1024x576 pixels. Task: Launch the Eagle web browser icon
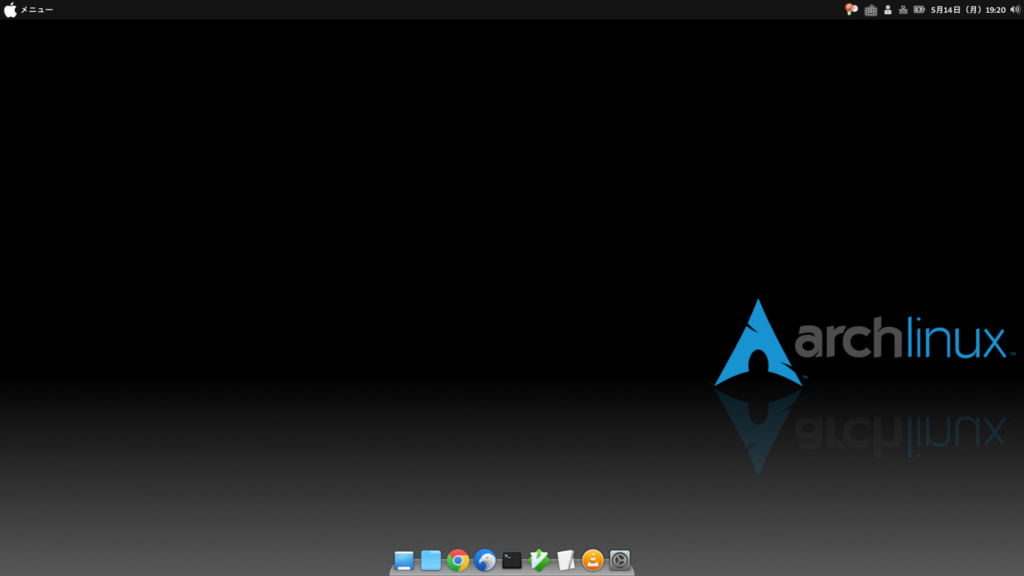[x=486, y=561]
